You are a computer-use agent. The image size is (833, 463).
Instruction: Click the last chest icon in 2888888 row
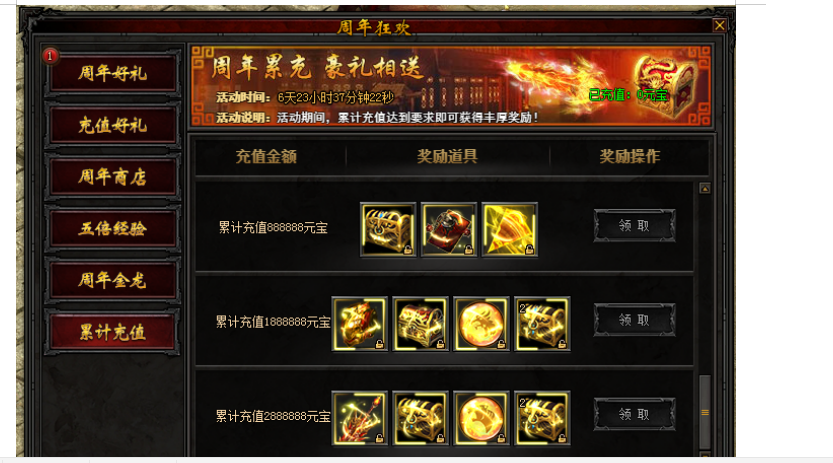(x=542, y=418)
